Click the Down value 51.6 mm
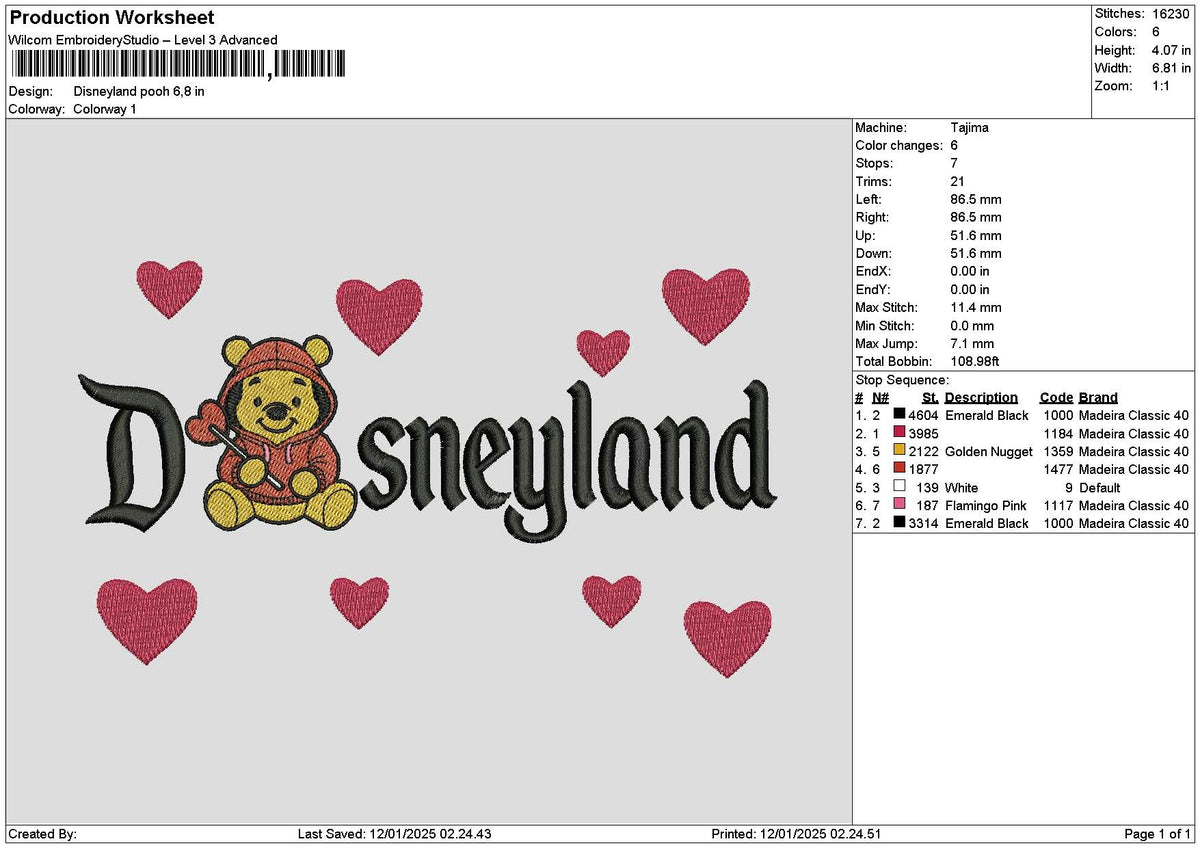 pyautogui.click(x=976, y=254)
